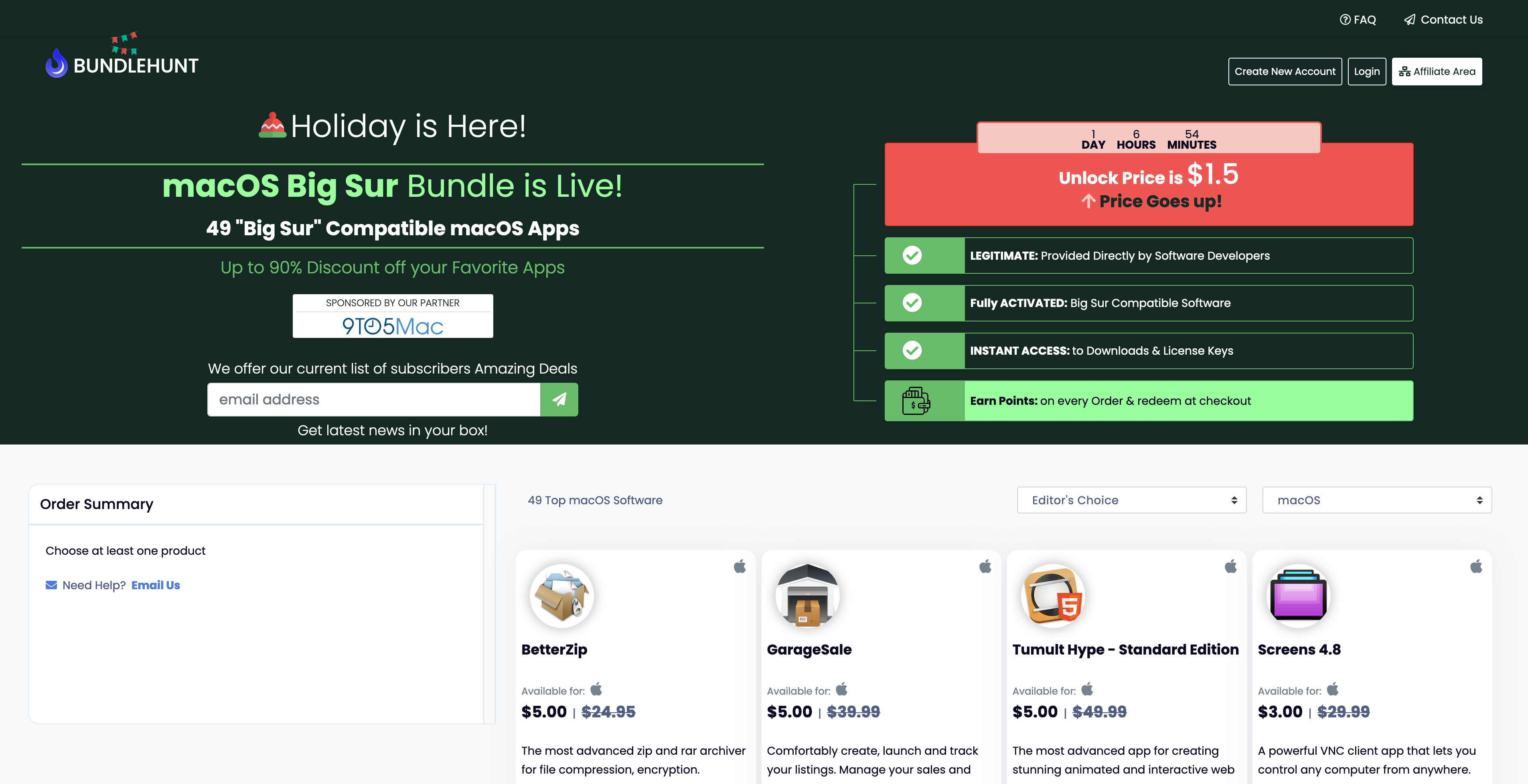Click the Tumult Hype app icon
The image size is (1528, 784).
[x=1053, y=595]
